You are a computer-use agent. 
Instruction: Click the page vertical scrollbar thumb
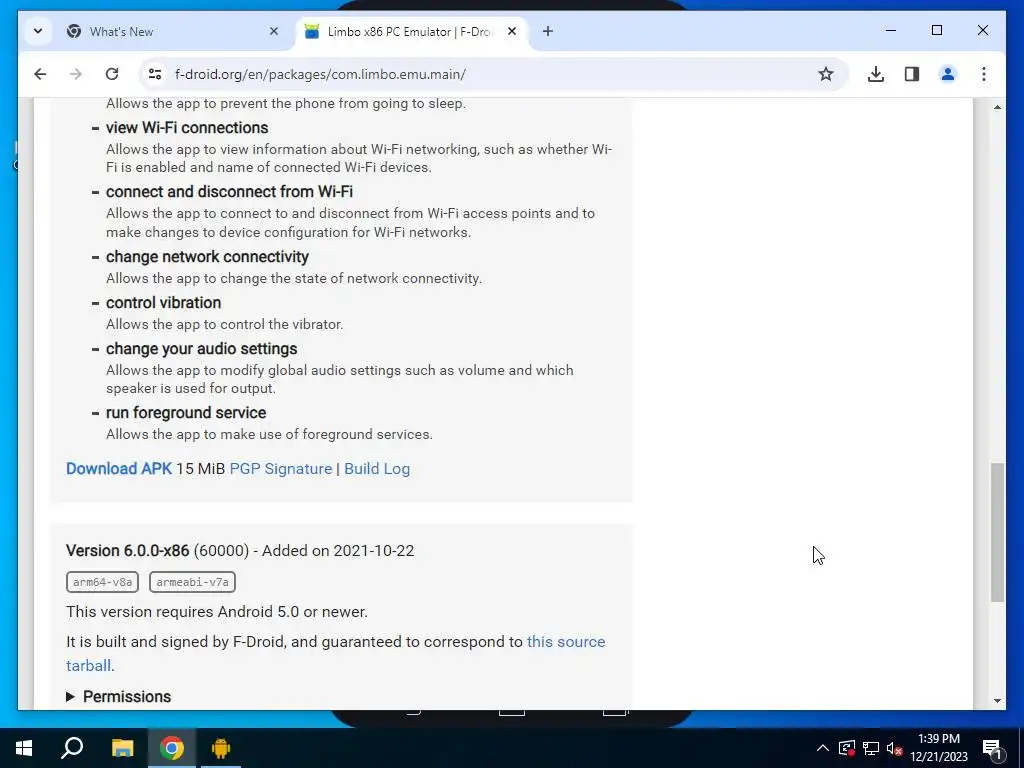tap(997, 532)
